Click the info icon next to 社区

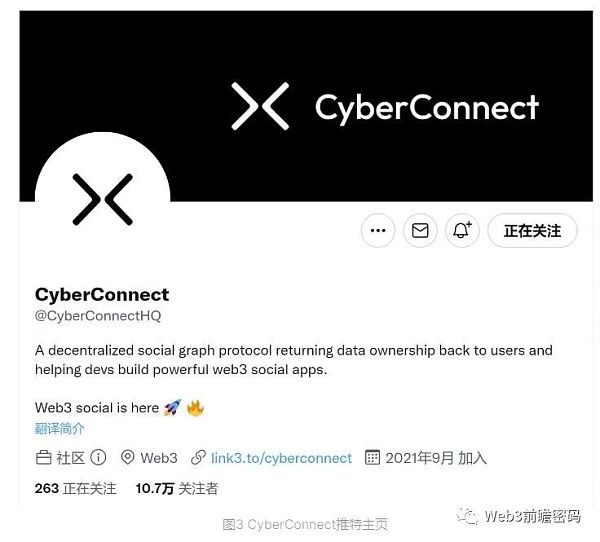pos(98,457)
